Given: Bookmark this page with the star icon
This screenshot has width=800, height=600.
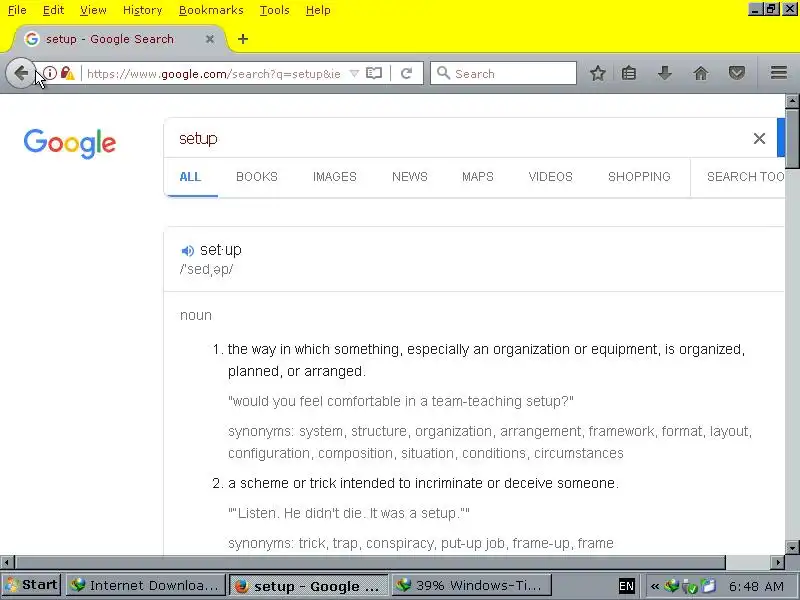Looking at the screenshot, I should pyautogui.click(x=597, y=73).
